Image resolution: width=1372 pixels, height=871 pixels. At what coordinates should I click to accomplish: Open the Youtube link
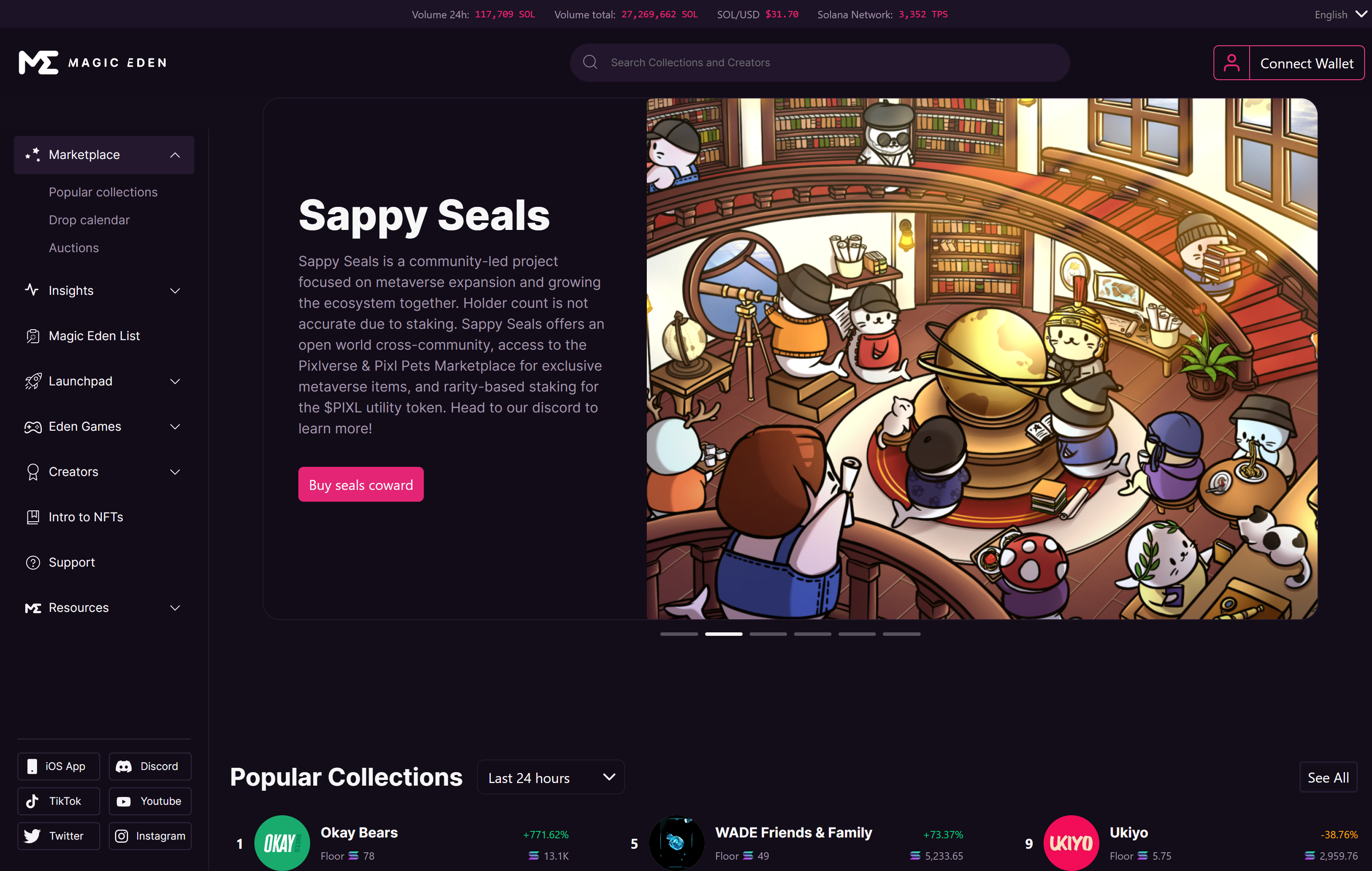[150, 801]
